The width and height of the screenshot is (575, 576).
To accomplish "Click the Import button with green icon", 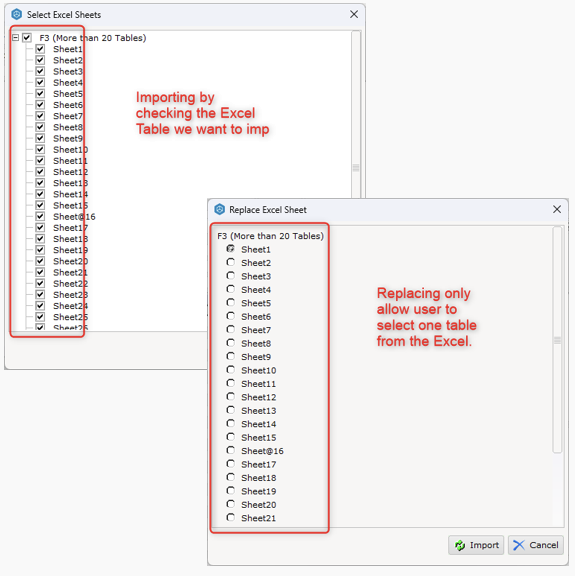I will click(476, 545).
